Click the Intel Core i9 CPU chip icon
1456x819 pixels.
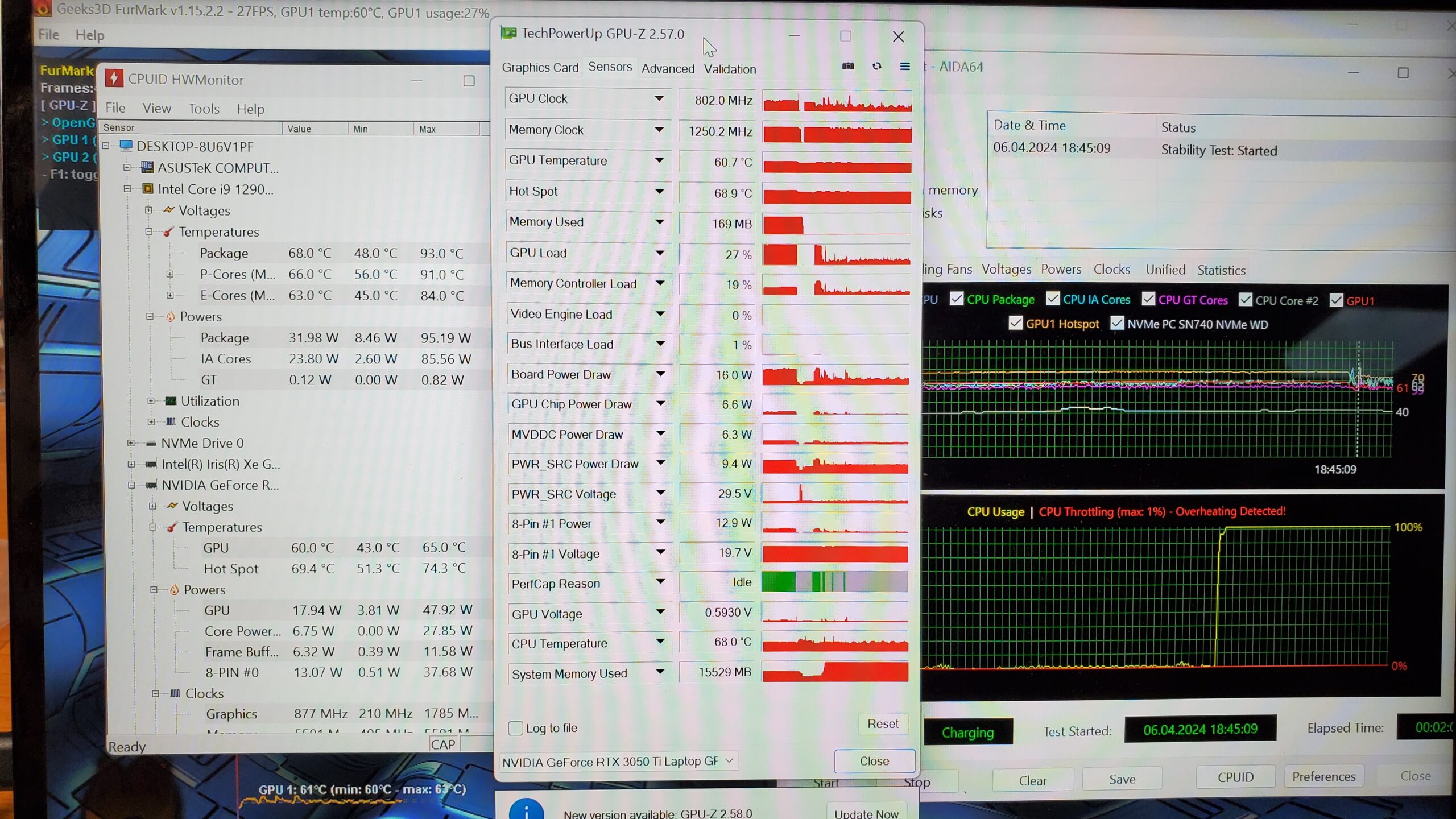(x=147, y=189)
